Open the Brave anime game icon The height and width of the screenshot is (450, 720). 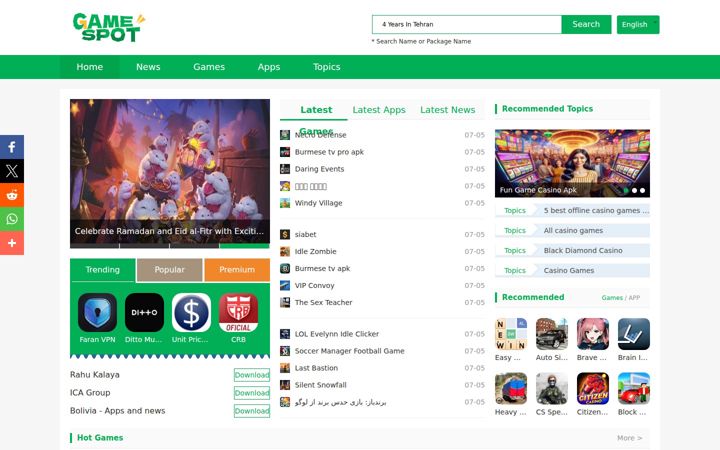593,334
